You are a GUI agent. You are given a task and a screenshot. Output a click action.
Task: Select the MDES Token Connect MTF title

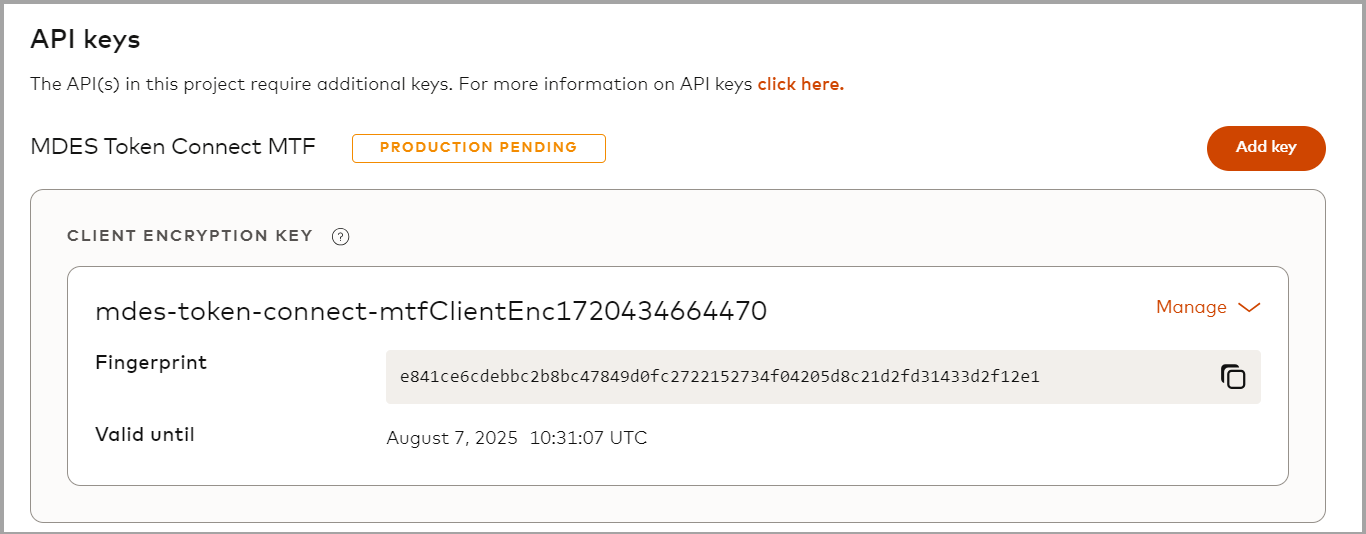tap(173, 147)
